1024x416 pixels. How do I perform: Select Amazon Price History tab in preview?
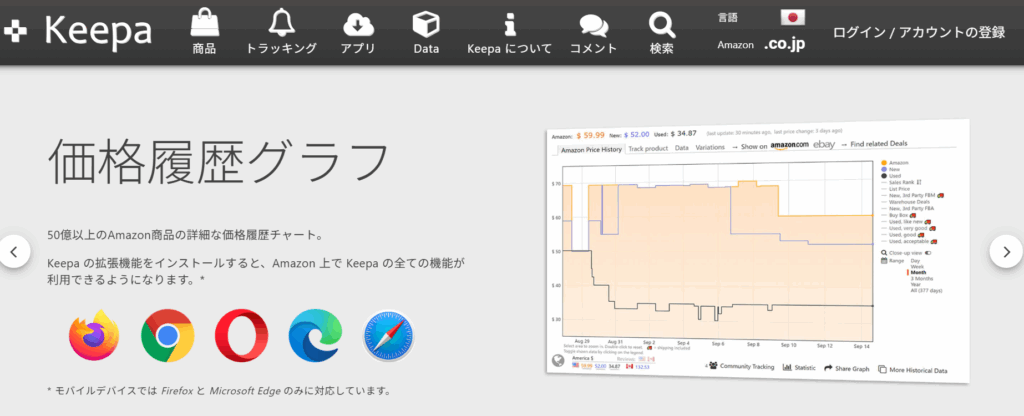click(x=589, y=150)
